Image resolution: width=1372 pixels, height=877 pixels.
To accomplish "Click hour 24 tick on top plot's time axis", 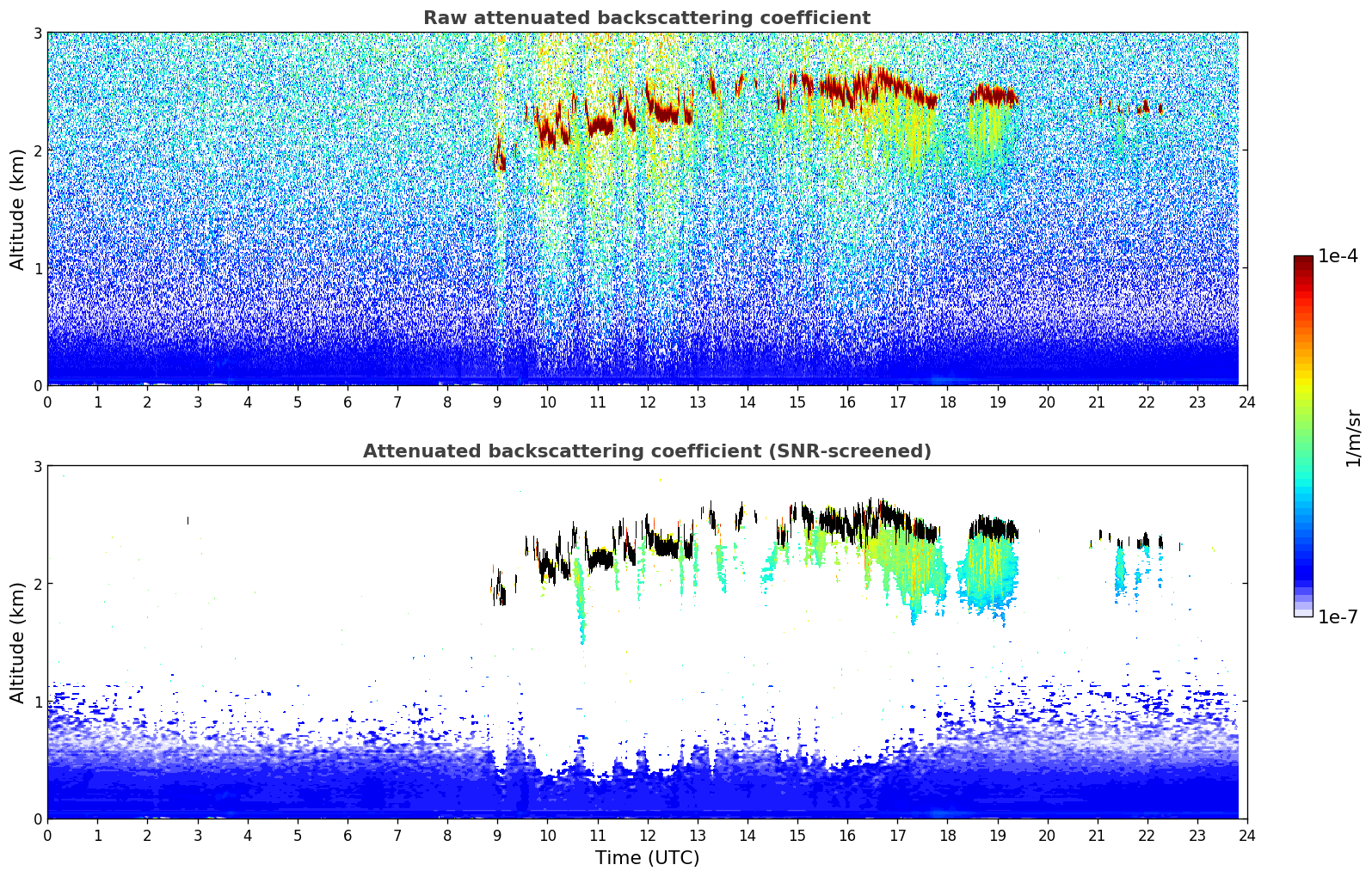I will pyautogui.click(x=1246, y=402).
